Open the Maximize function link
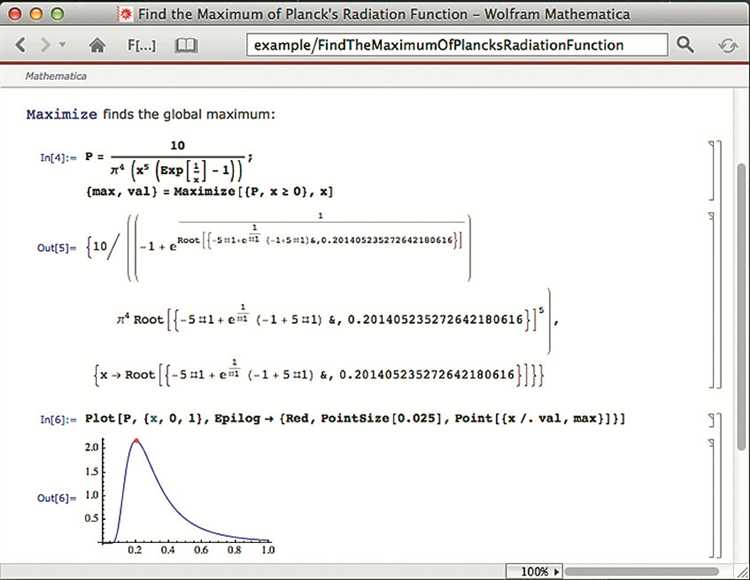 (62, 115)
